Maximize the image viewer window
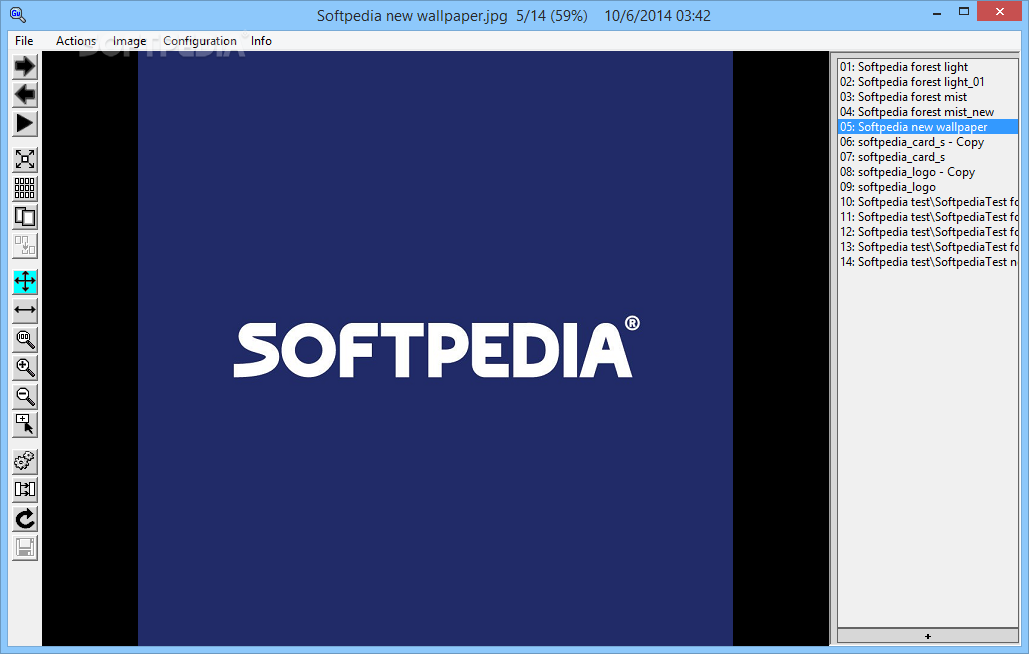This screenshot has width=1029, height=654. (963, 12)
